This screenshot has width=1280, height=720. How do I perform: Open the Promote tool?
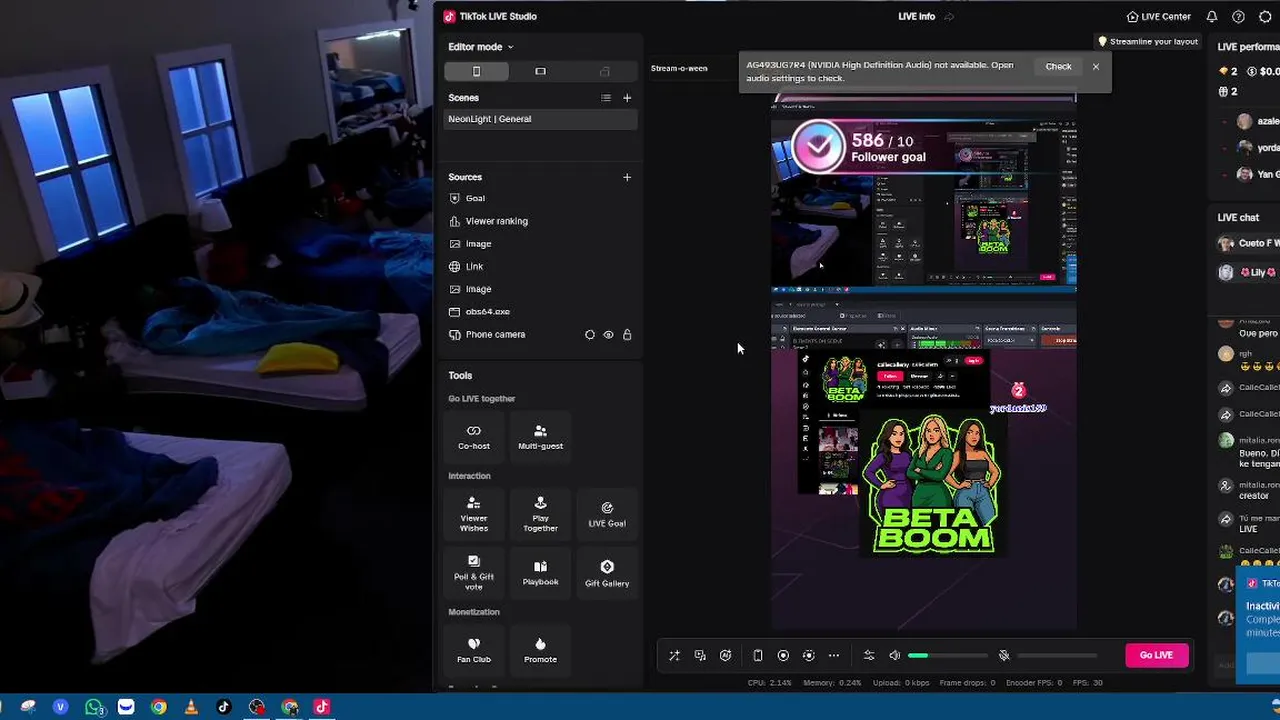tap(540, 649)
